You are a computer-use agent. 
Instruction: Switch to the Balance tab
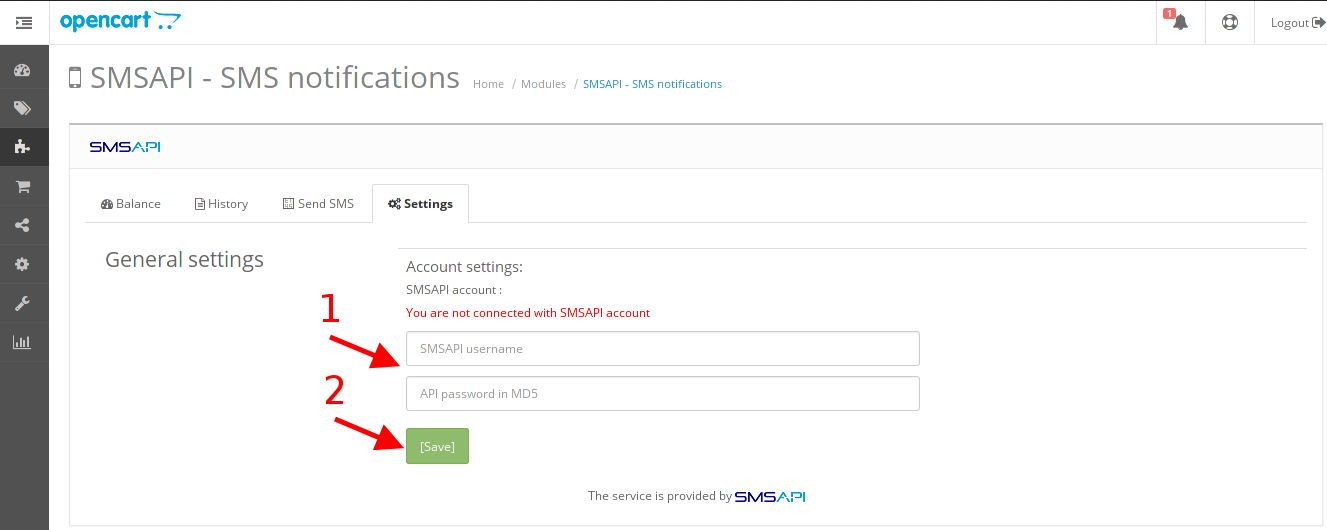(x=131, y=203)
